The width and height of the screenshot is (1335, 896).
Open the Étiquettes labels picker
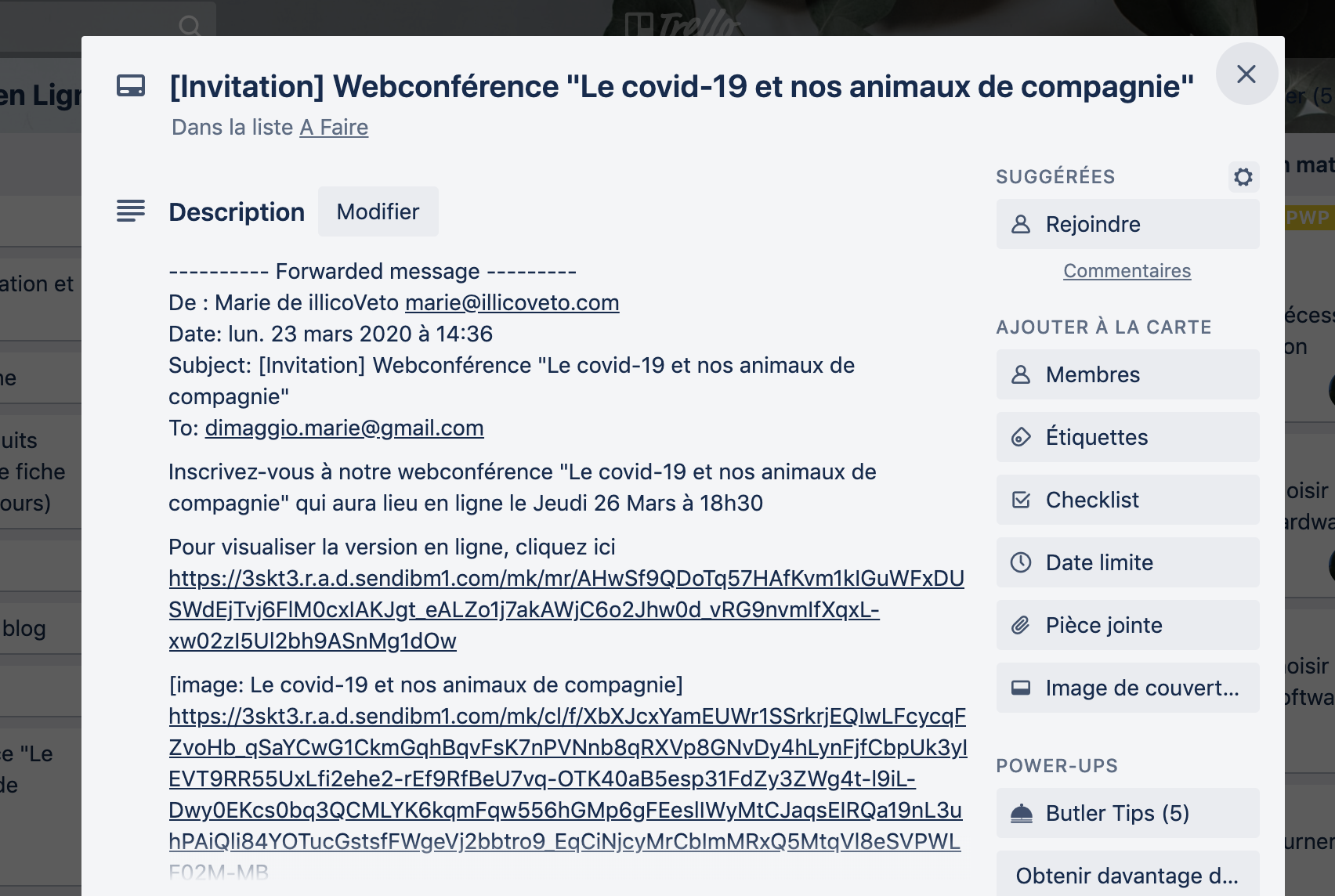pyautogui.click(x=1127, y=438)
